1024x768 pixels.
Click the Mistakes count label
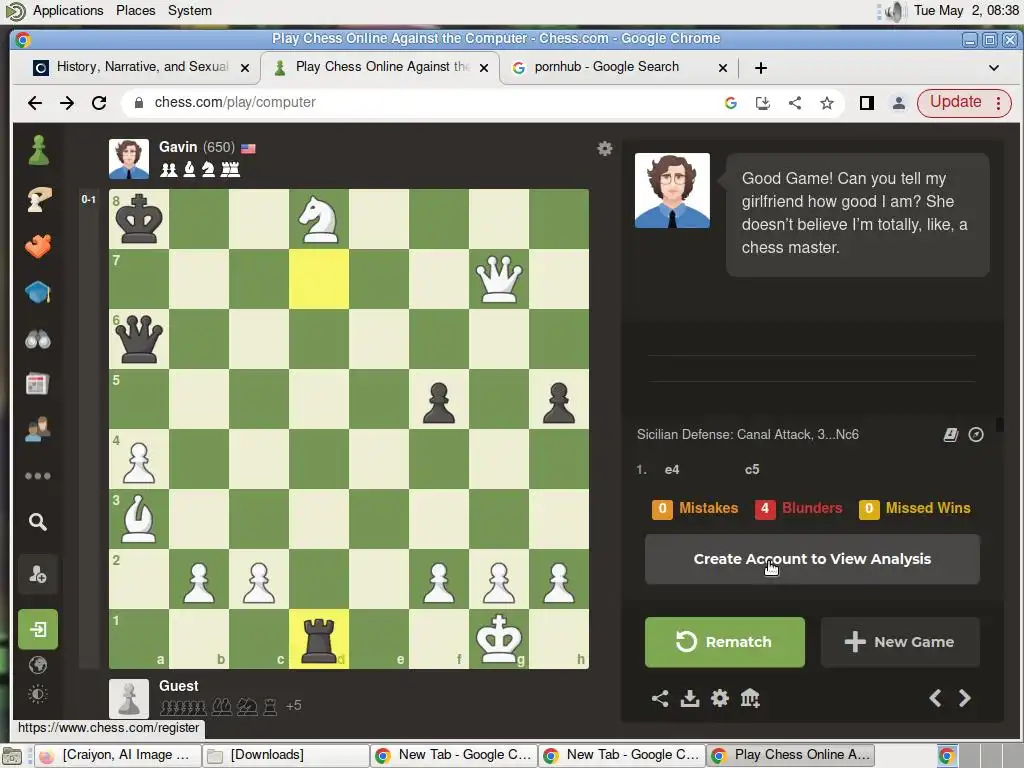coord(695,508)
